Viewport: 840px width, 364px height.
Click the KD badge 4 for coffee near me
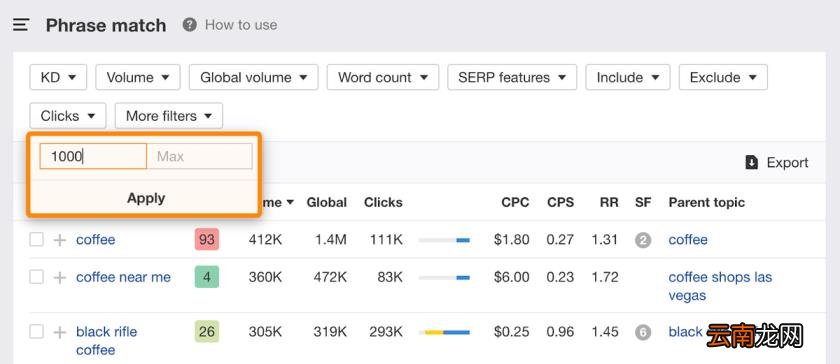[x=207, y=277]
